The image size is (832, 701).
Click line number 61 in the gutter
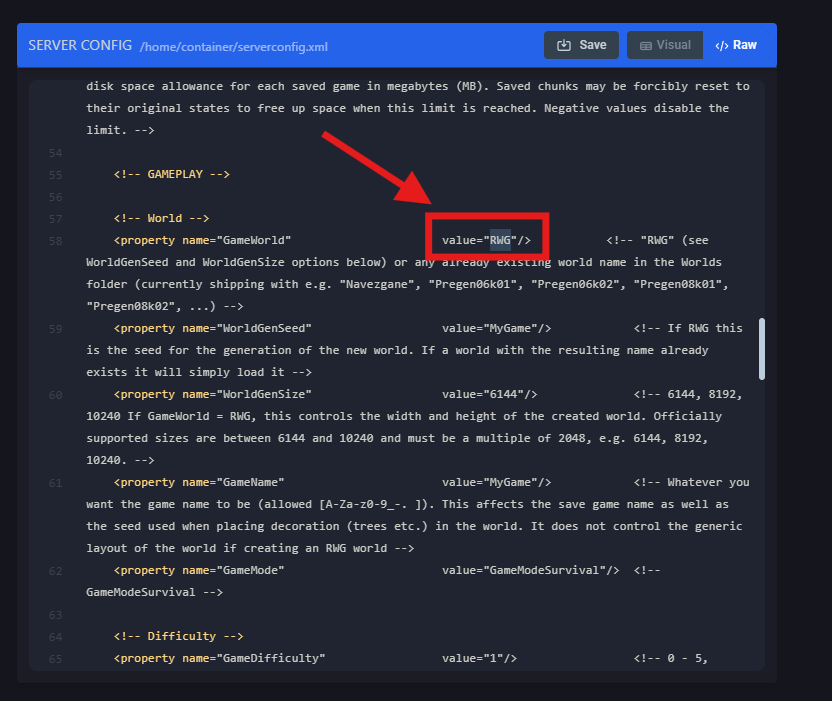point(55,483)
